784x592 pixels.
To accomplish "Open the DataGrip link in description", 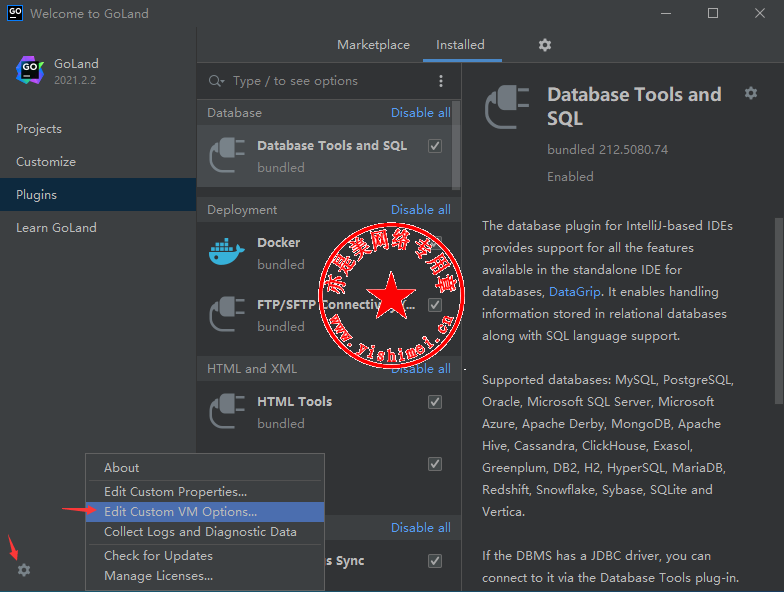I will 574,292.
